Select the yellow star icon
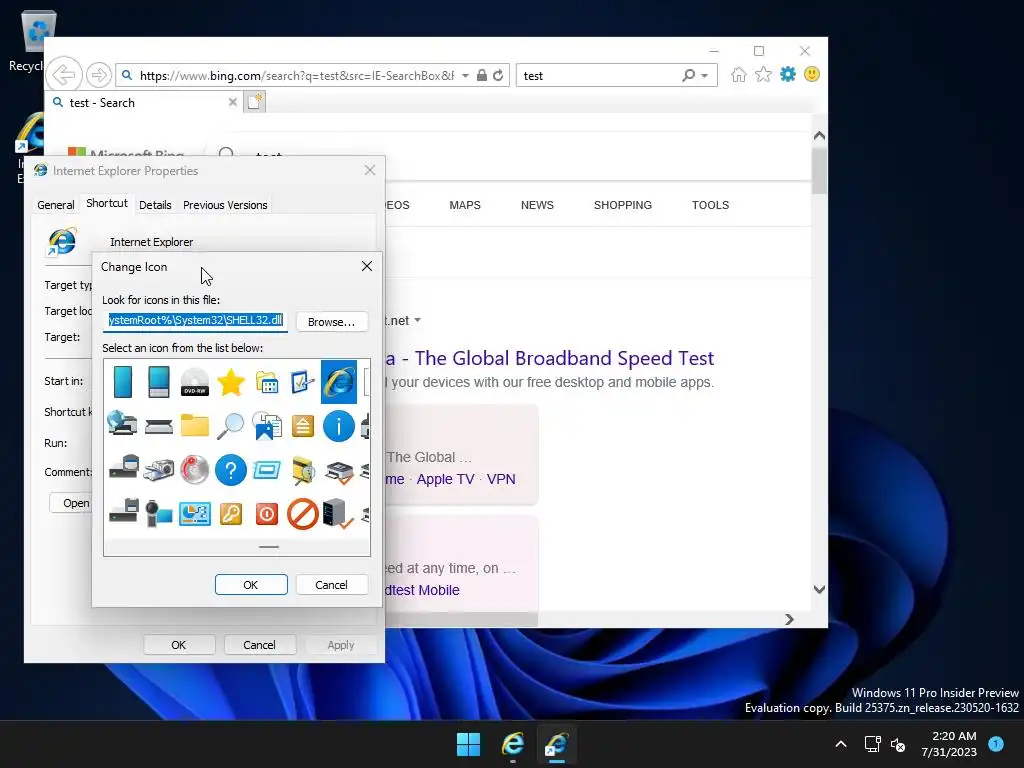Screen dimensions: 1024x768 pyautogui.click(x=231, y=383)
